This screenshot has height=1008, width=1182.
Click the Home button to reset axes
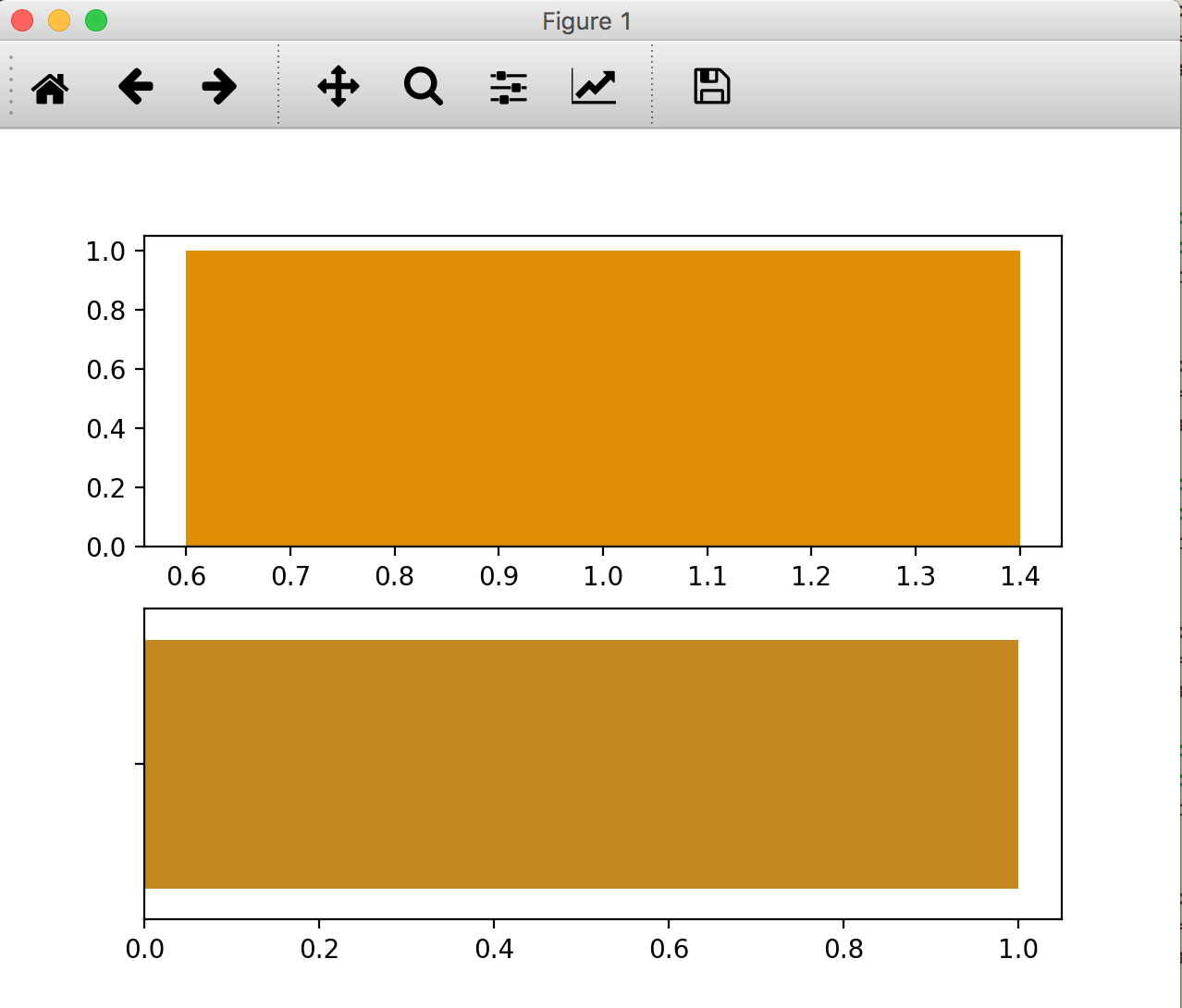(x=51, y=86)
